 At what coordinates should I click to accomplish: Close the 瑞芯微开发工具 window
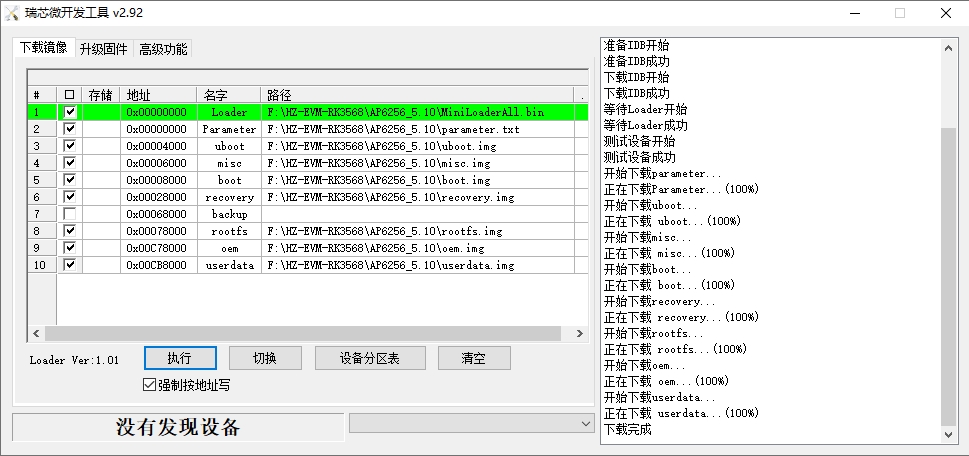tap(946, 13)
